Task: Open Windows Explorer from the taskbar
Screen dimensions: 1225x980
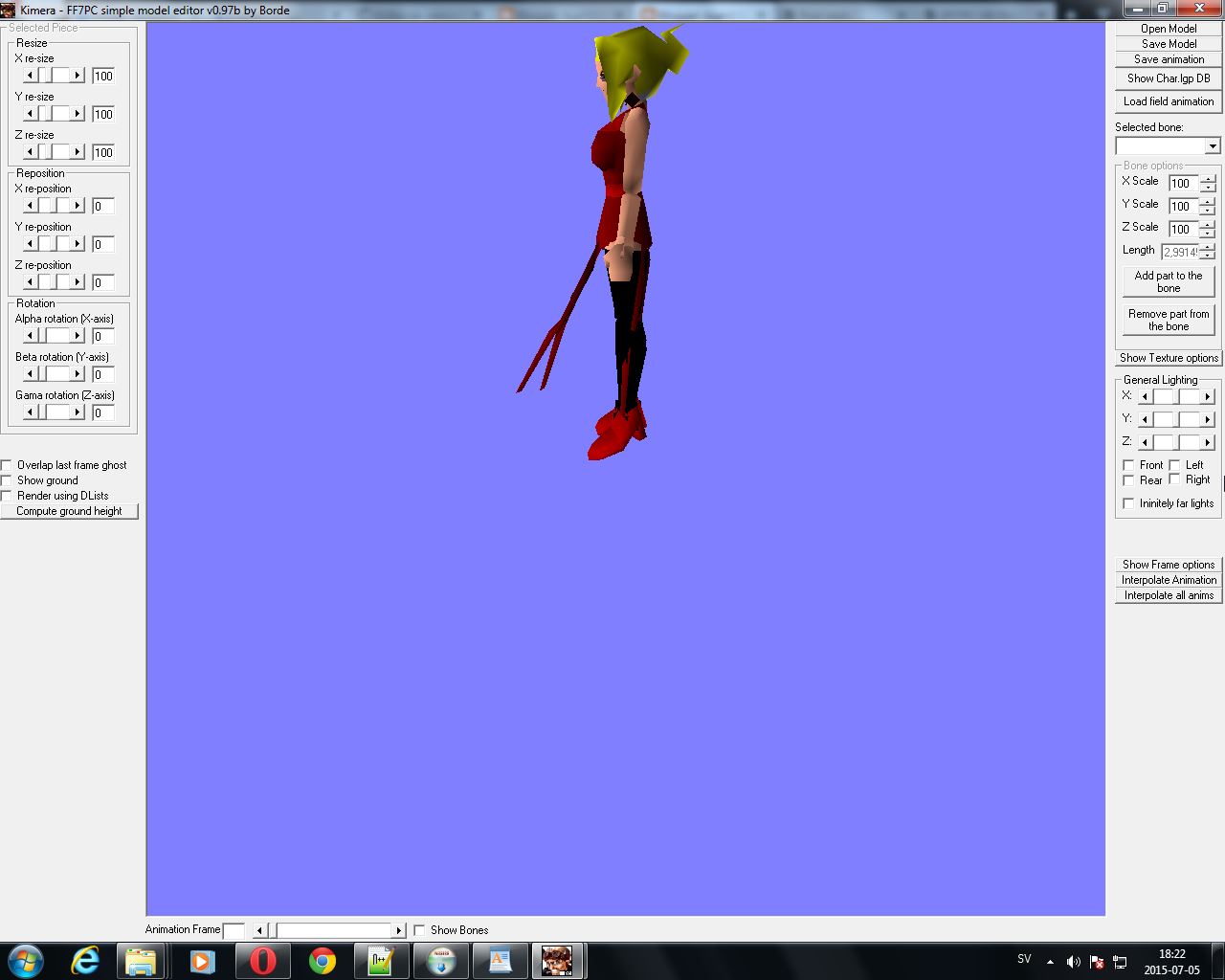Action: tap(141, 961)
